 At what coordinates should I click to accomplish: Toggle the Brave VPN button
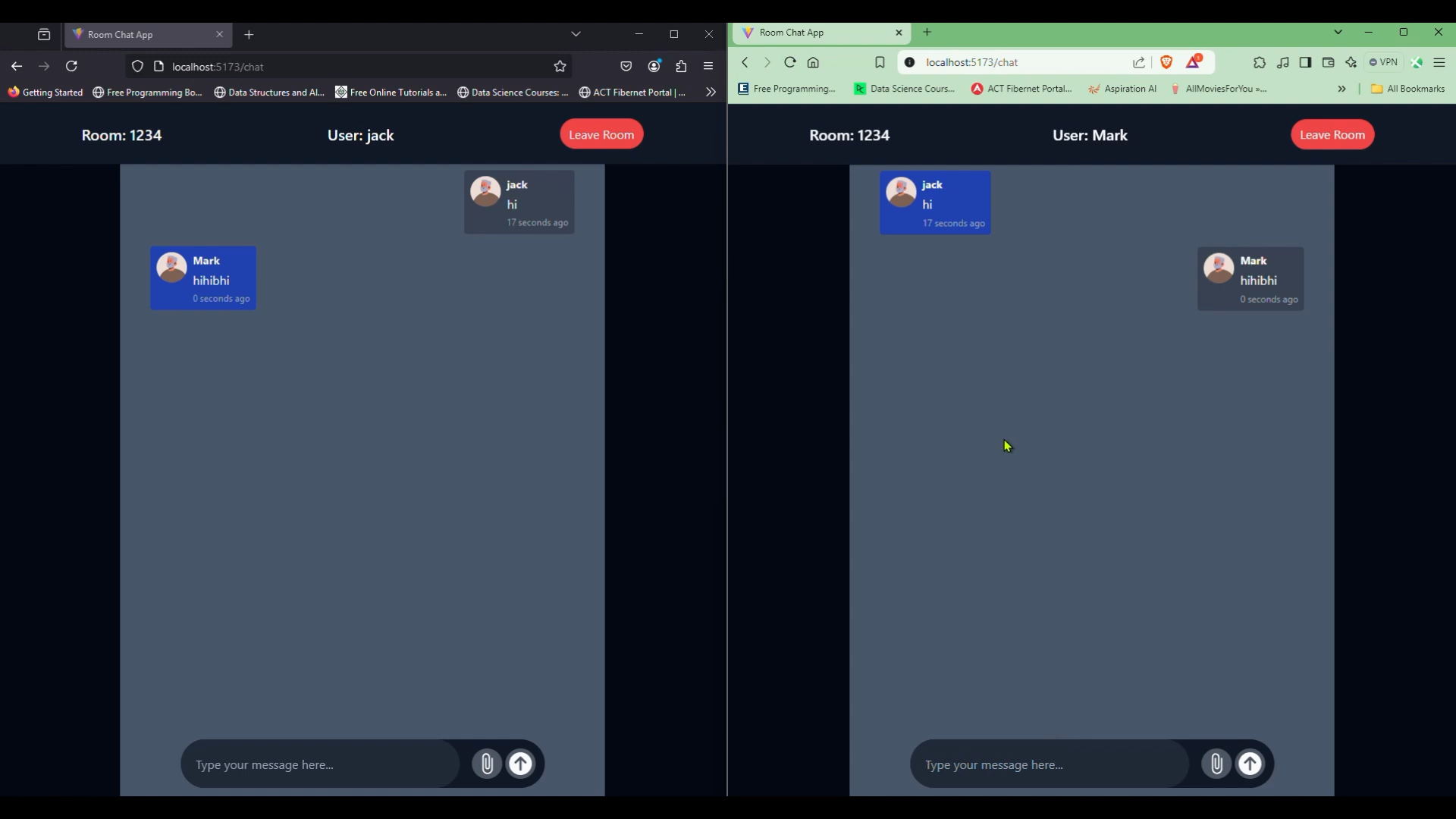1383,62
